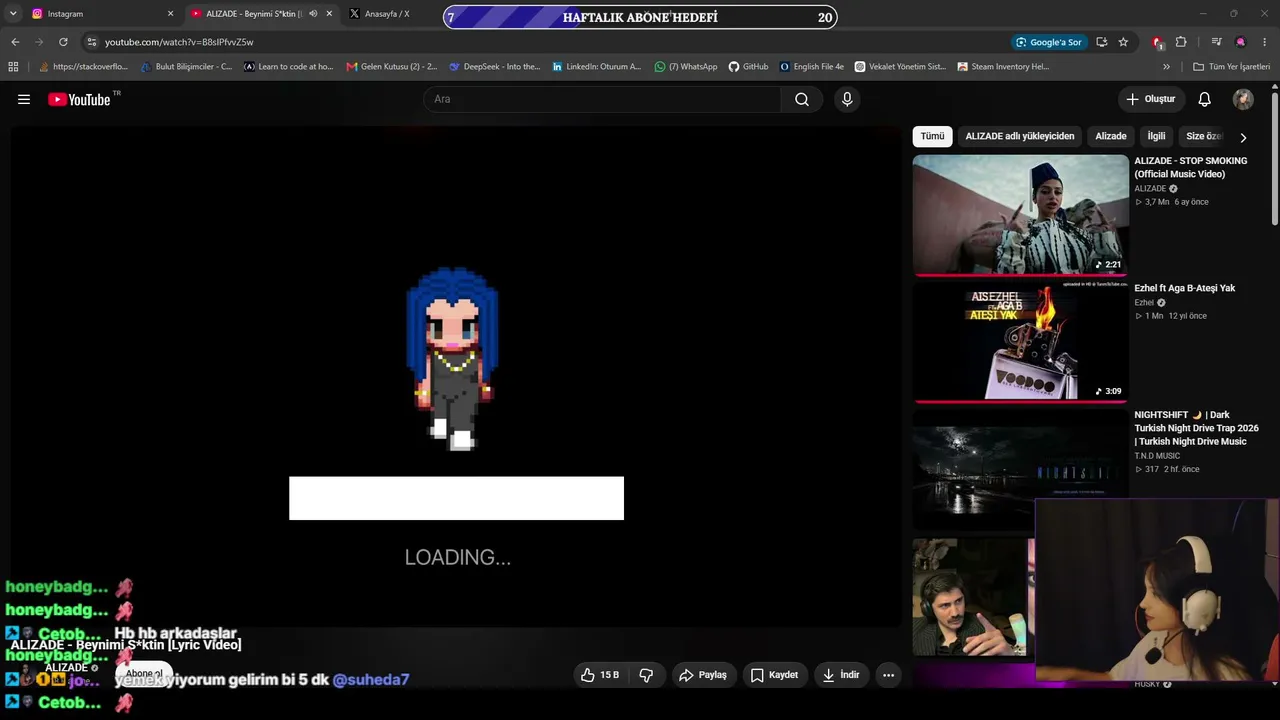Start voice search with the microphone
The width and height of the screenshot is (1280, 720).
pos(847,99)
